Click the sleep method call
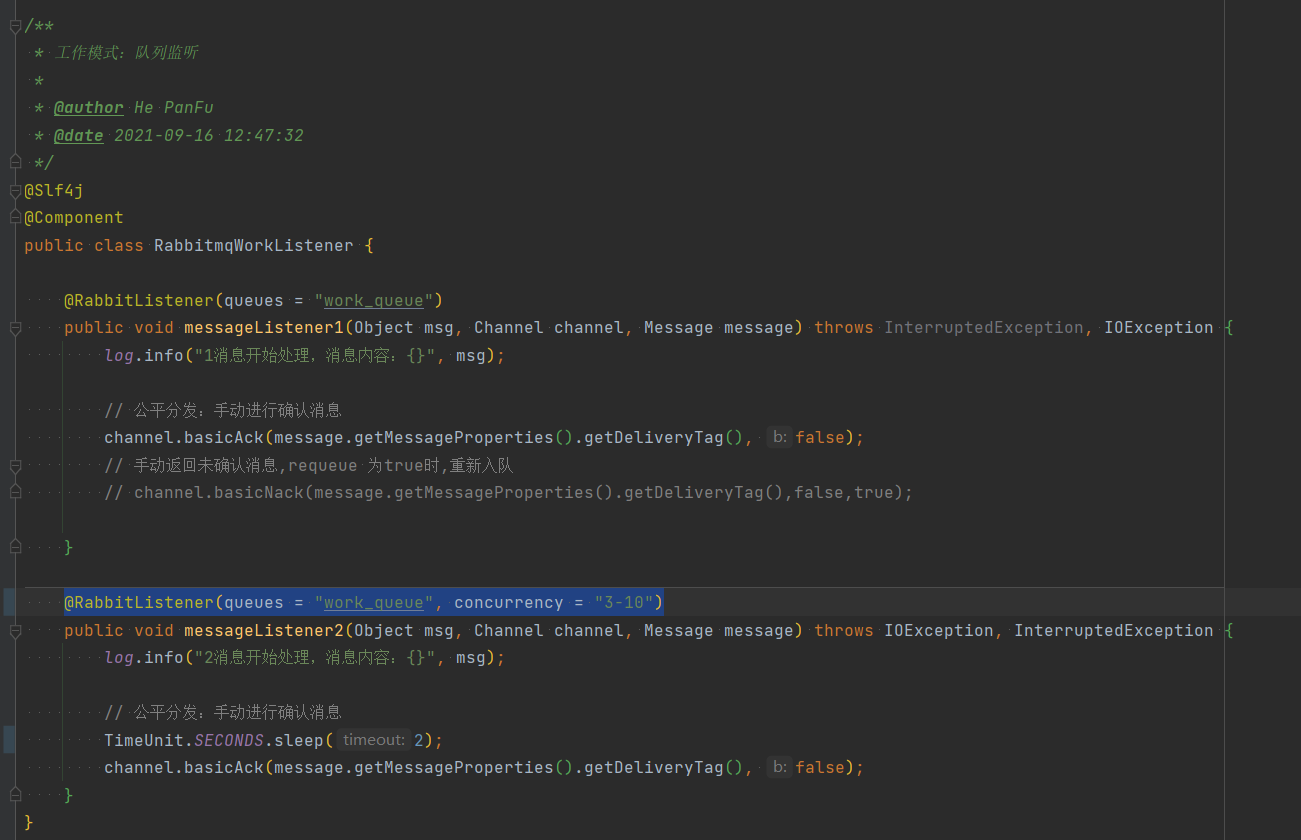This screenshot has width=1301, height=840. click(x=299, y=740)
